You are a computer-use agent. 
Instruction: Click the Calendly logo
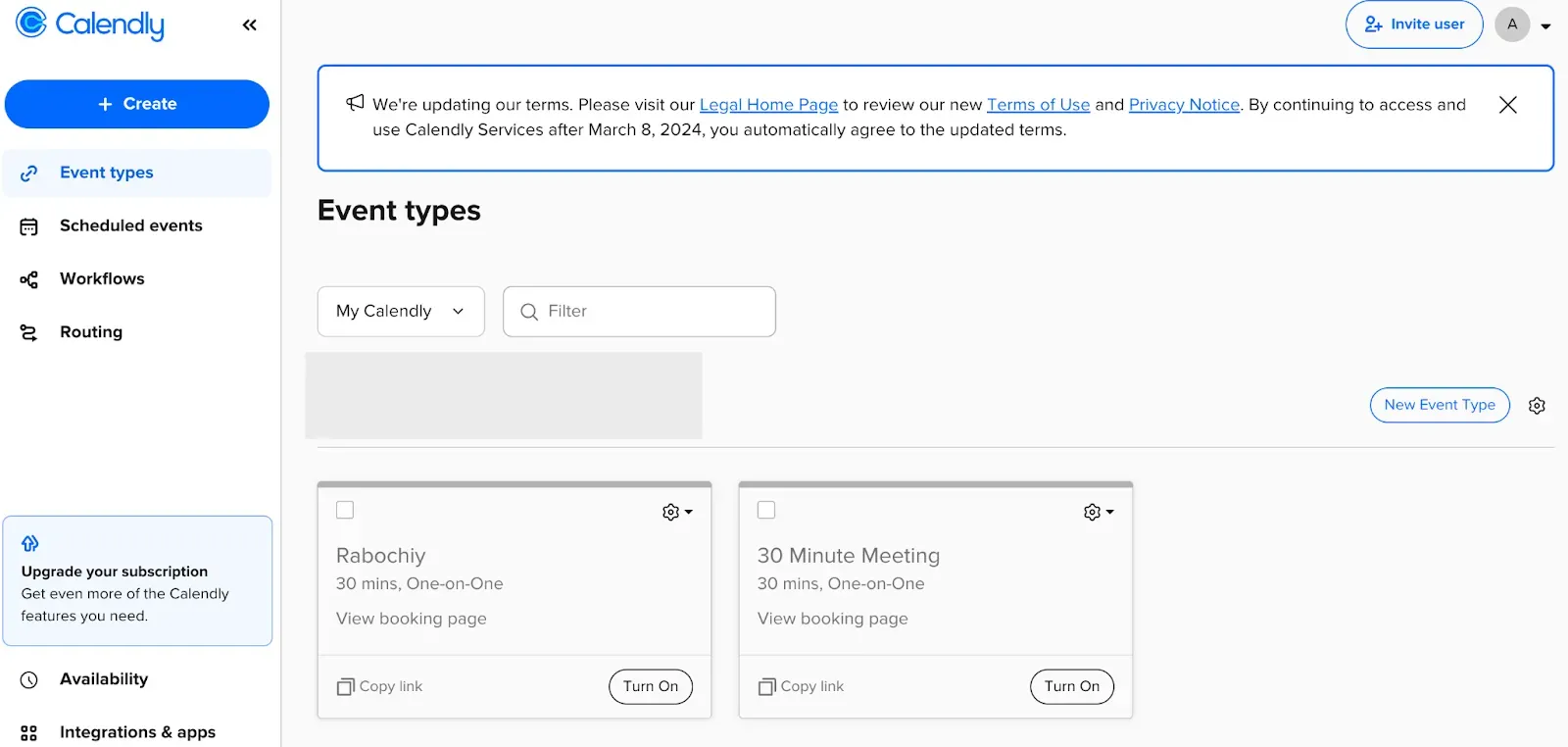click(x=90, y=24)
